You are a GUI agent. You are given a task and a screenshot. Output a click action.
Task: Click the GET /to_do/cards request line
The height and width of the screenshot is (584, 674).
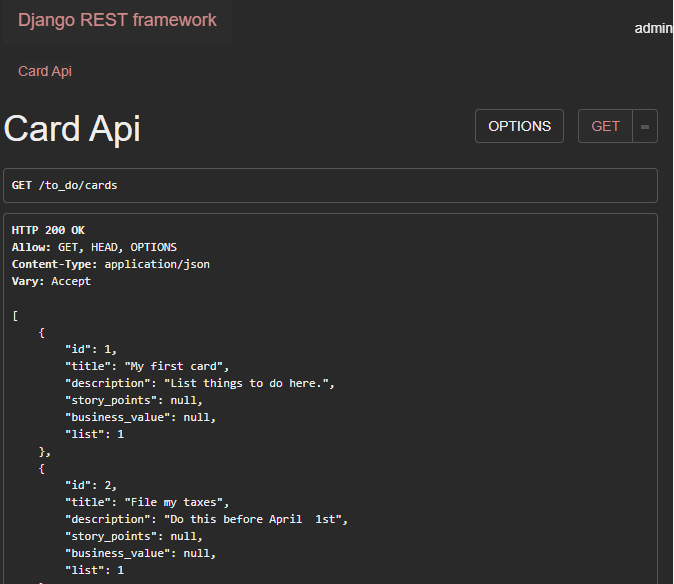64,185
